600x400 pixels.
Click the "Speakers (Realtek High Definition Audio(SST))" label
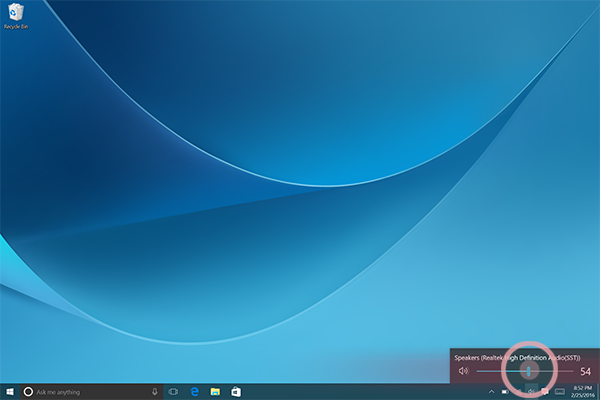[517, 358]
